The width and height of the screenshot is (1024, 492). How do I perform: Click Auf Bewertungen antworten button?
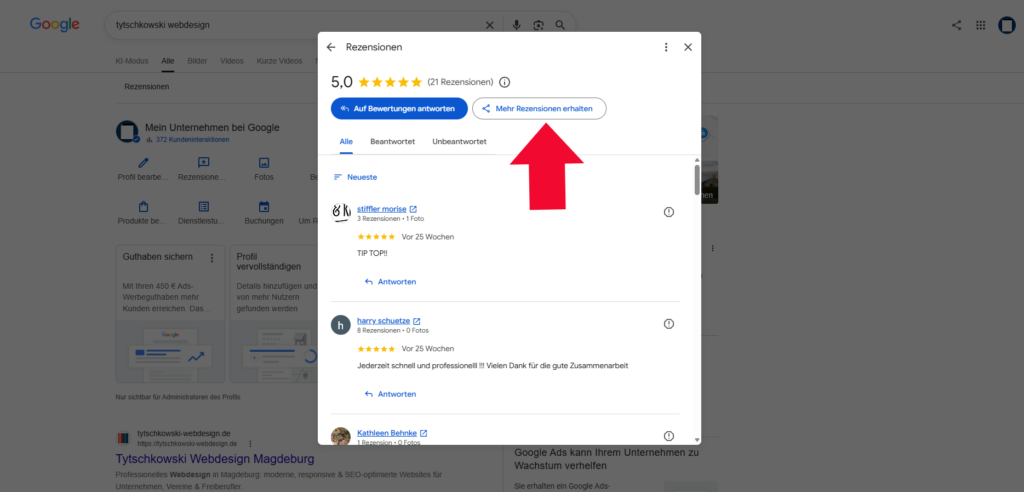tap(399, 108)
